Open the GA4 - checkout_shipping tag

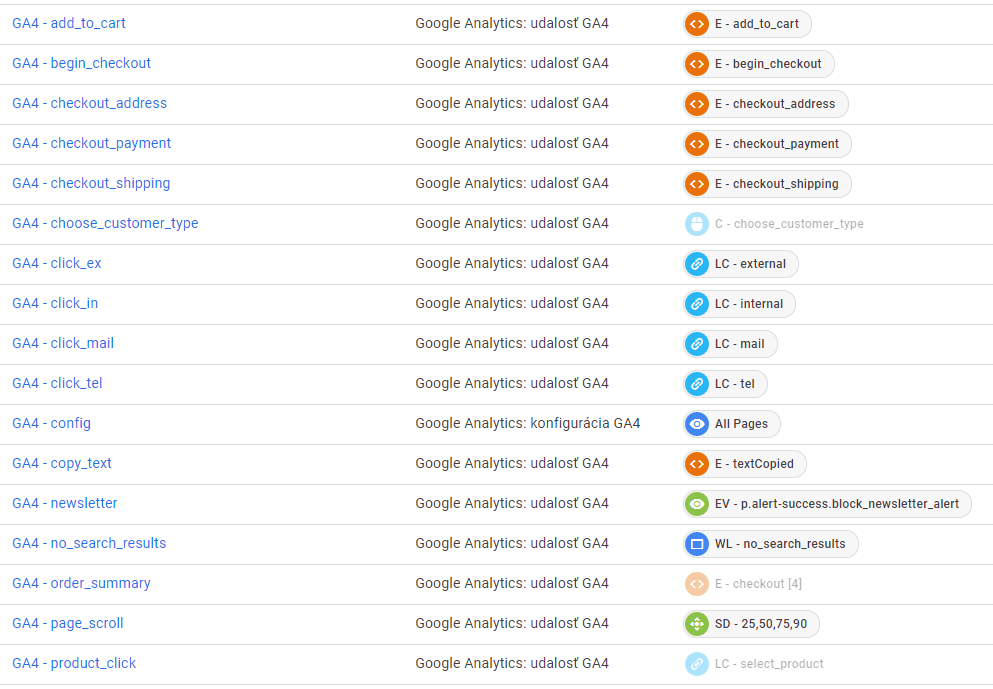tap(91, 183)
